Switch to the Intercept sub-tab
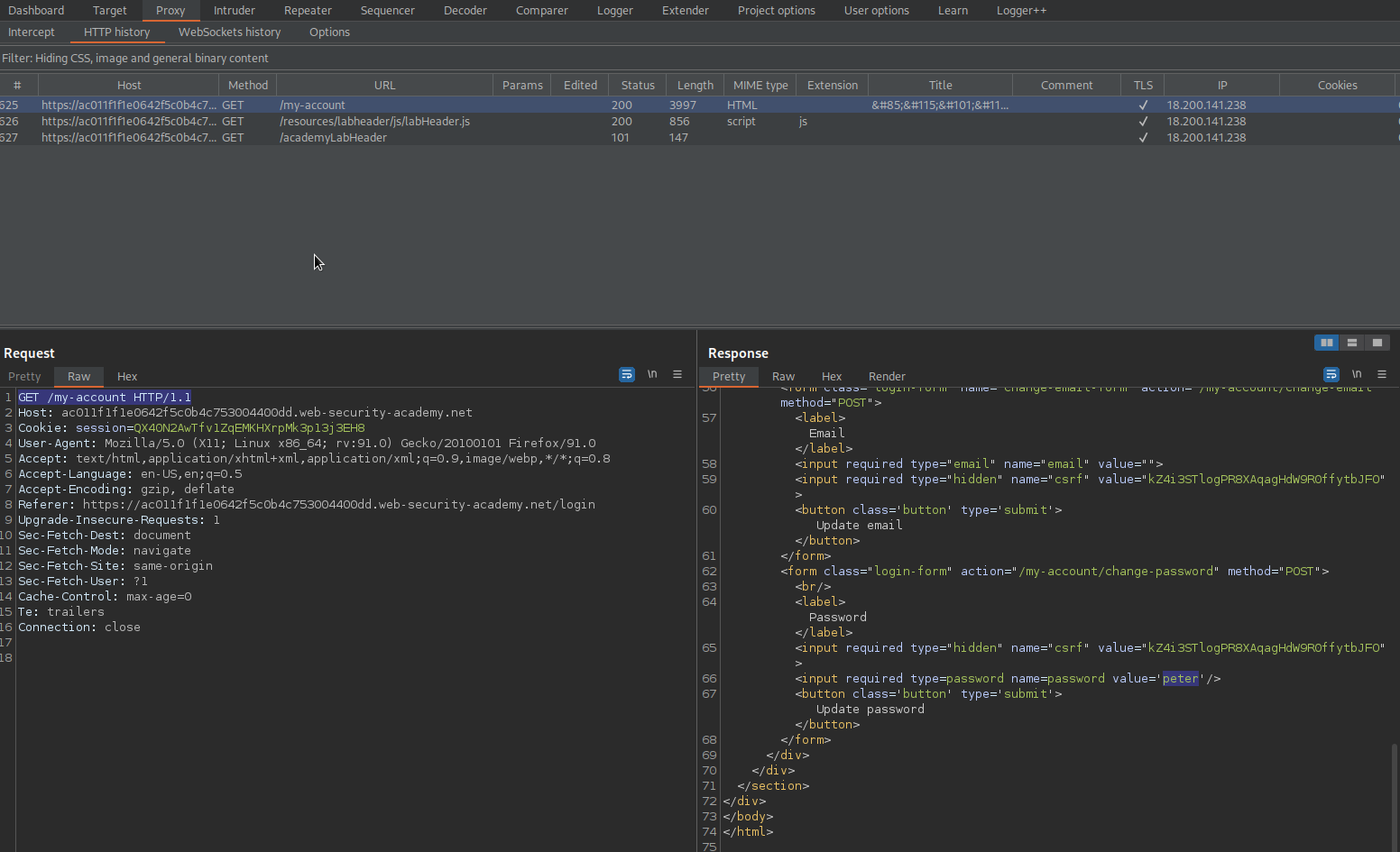This screenshot has width=1400, height=852. 32,32
